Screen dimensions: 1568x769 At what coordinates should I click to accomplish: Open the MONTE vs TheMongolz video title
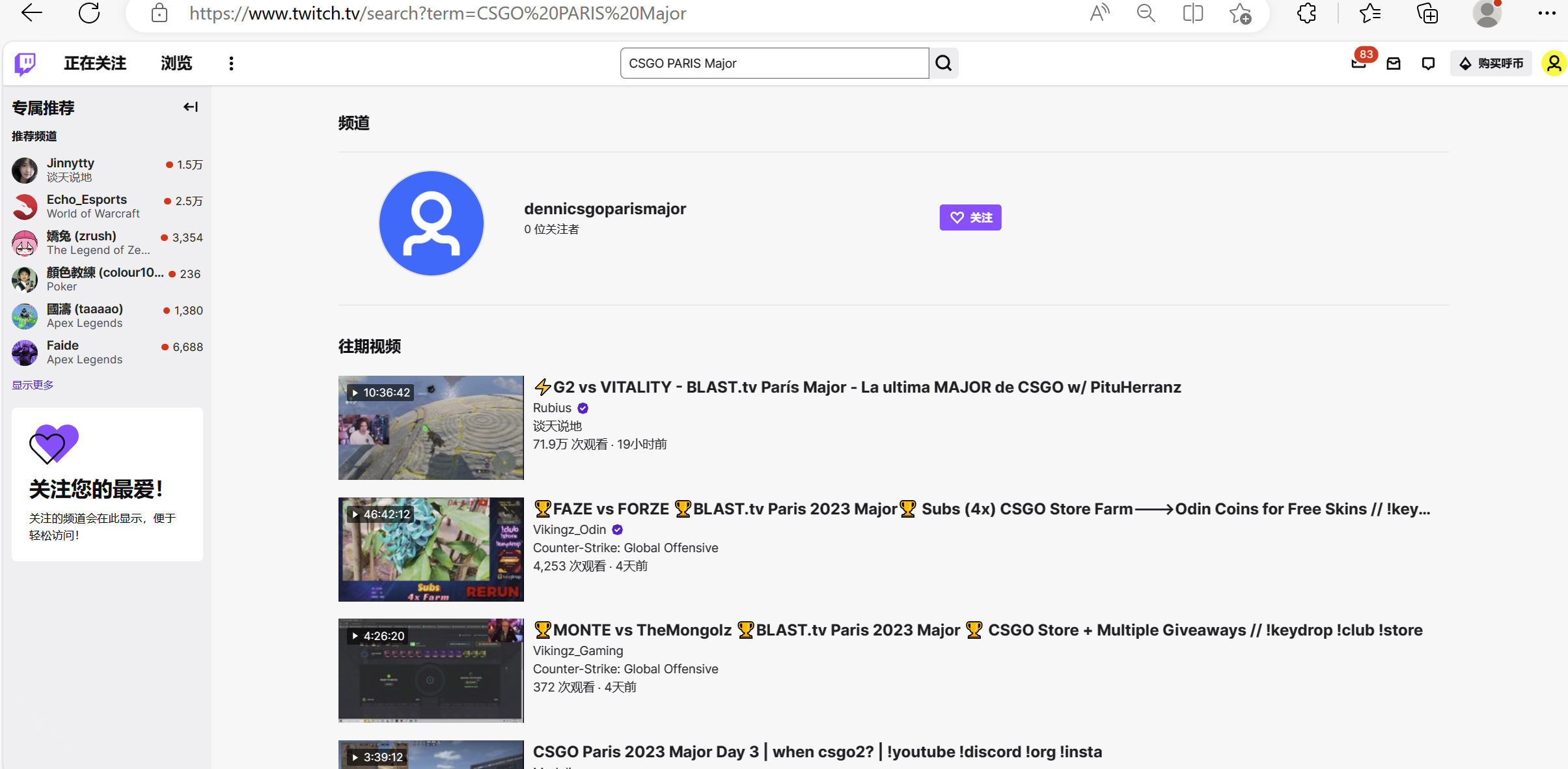(x=978, y=630)
